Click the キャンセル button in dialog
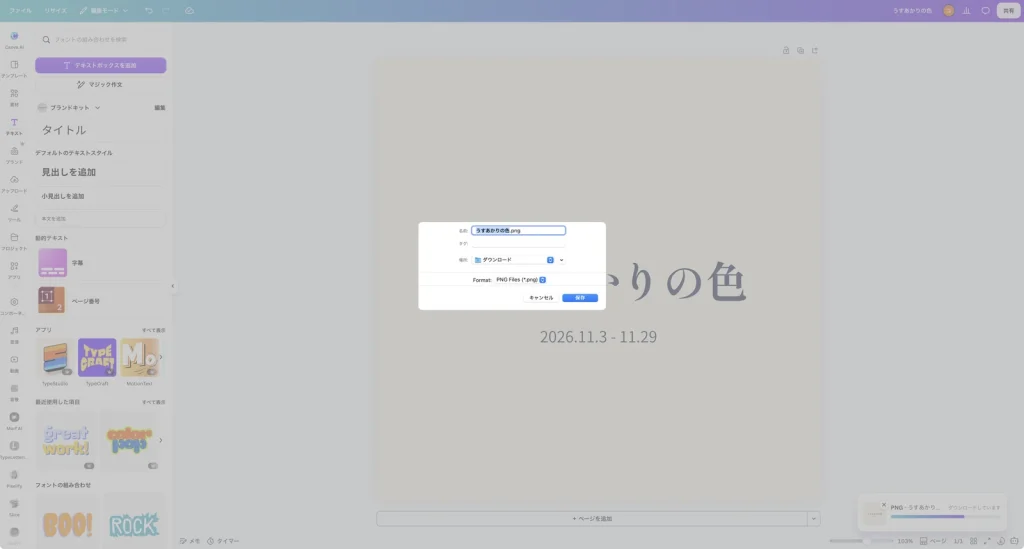 pyautogui.click(x=541, y=298)
